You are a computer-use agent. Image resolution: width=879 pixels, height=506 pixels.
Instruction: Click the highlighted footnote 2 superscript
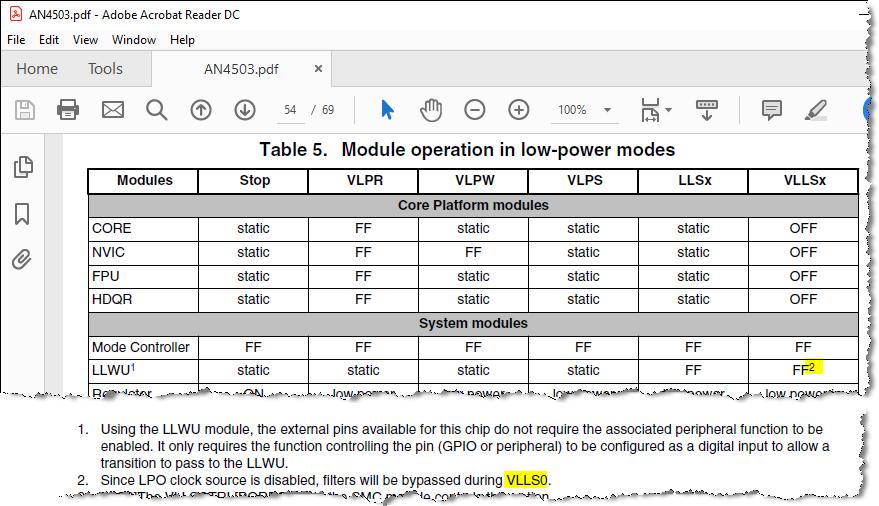pos(812,367)
